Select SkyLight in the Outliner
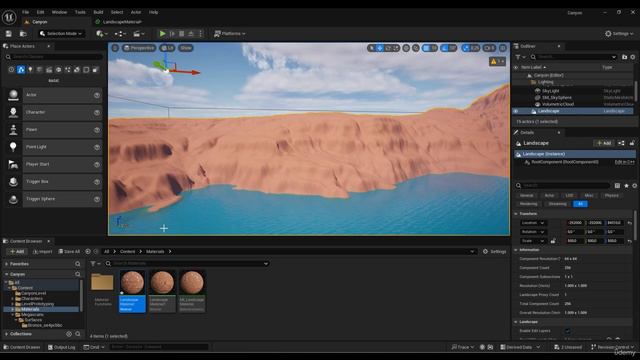This screenshot has width=640, height=360. [x=551, y=91]
